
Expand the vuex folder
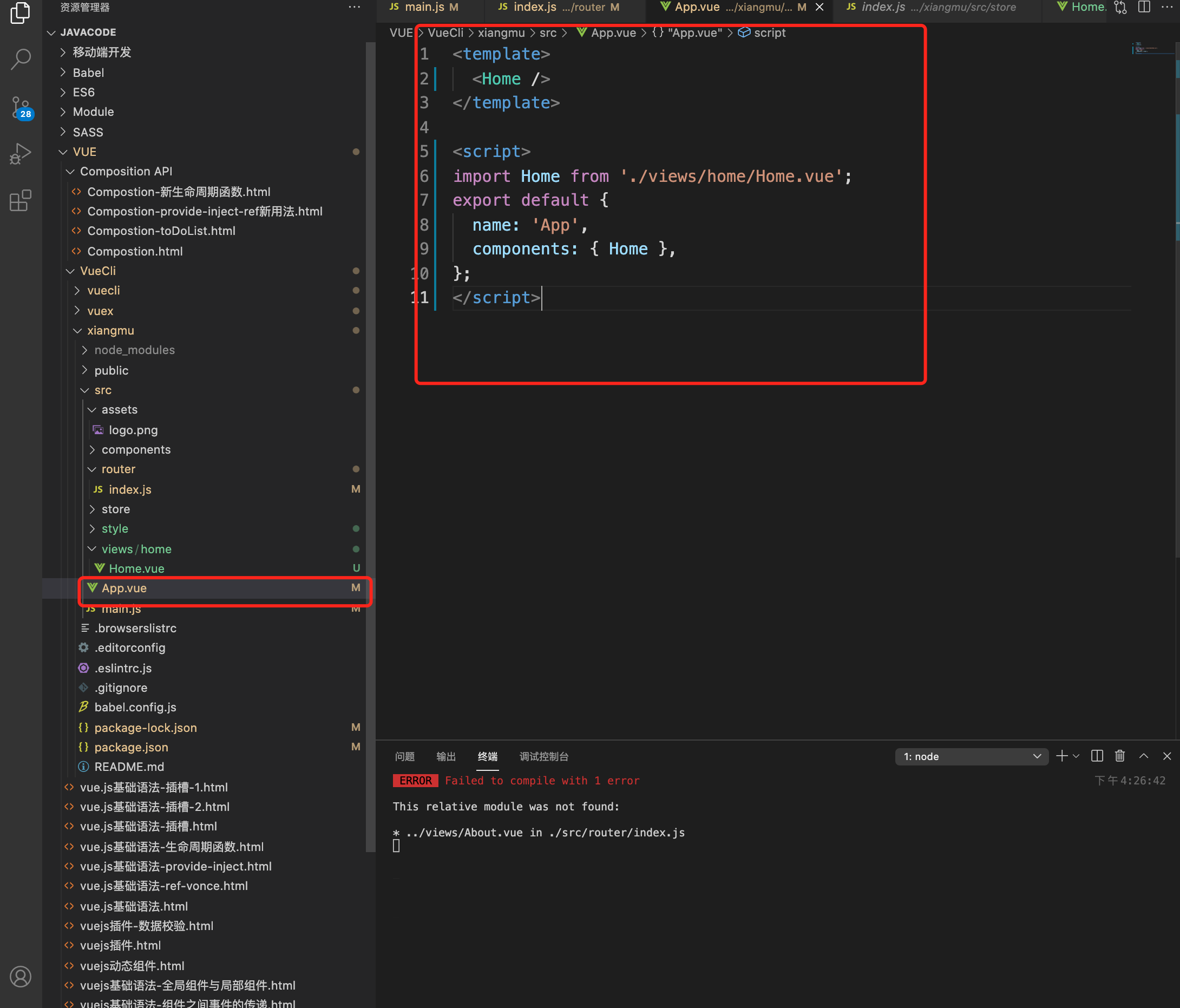(100, 311)
